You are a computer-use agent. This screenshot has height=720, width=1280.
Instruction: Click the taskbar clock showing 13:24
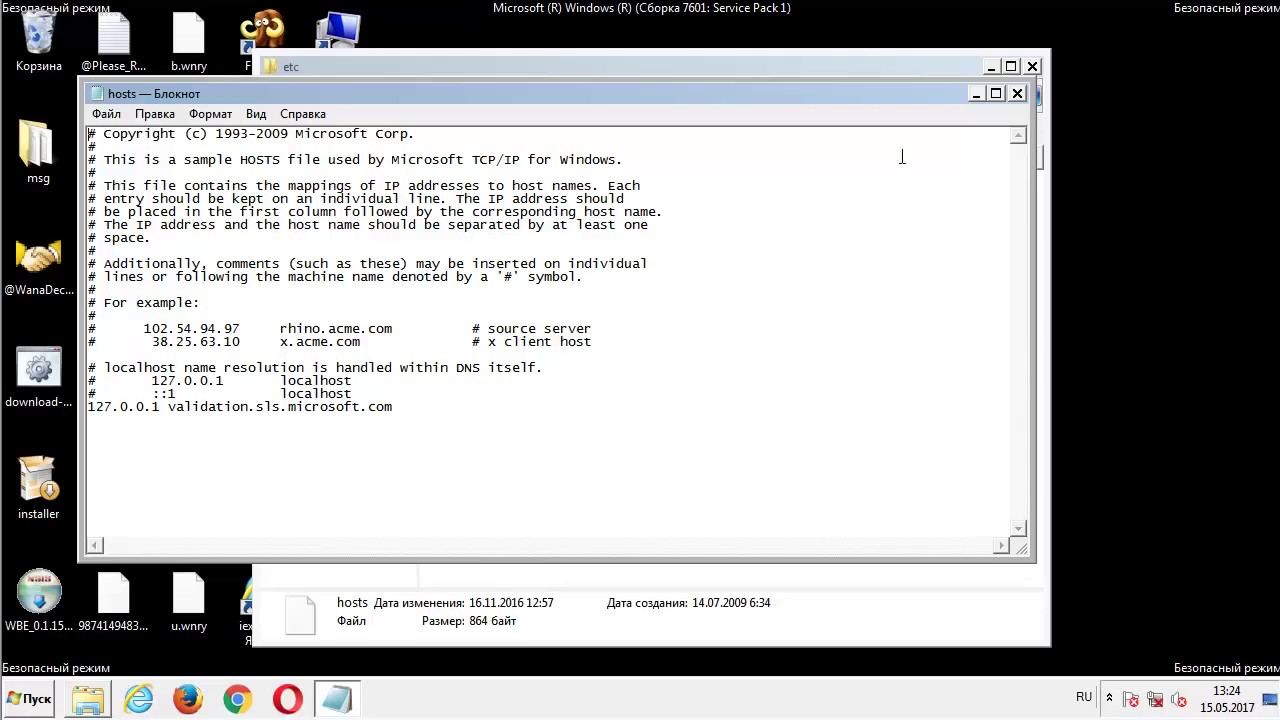(x=1227, y=699)
